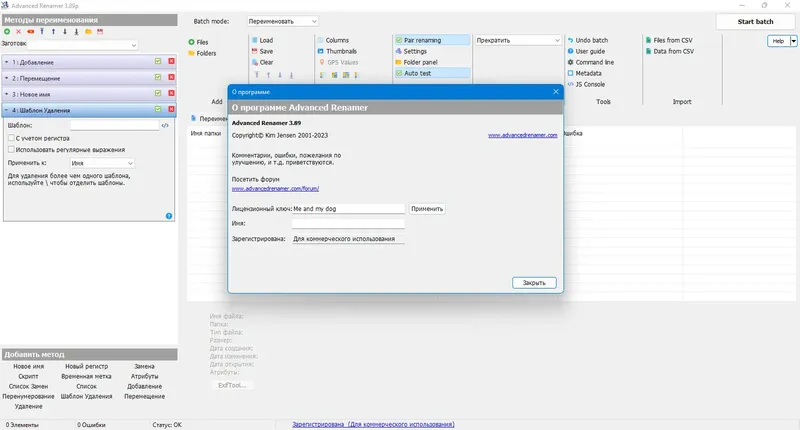The width and height of the screenshot is (800, 430).
Task: Open Batch mode dropdown Переименовать
Action: pyautogui.click(x=283, y=21)
